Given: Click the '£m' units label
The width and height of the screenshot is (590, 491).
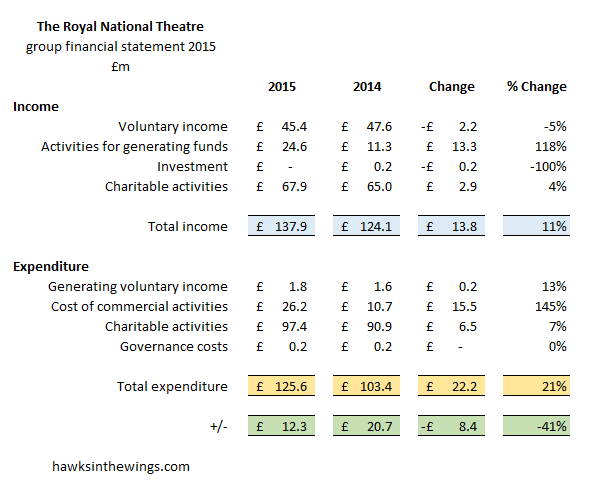Looking at the screenshot, I should (120, 67).
